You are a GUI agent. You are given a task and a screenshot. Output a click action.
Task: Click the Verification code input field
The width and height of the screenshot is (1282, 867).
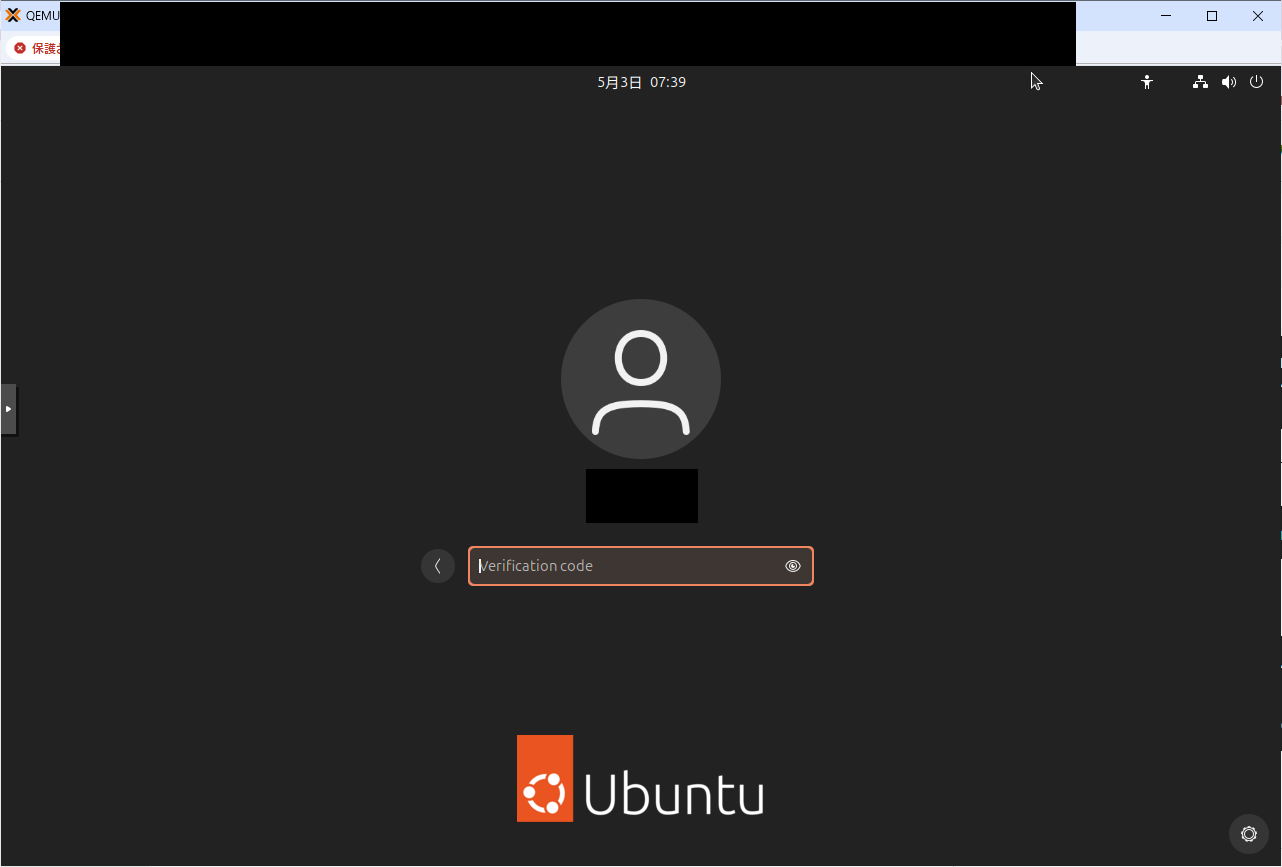click(640, 566)
